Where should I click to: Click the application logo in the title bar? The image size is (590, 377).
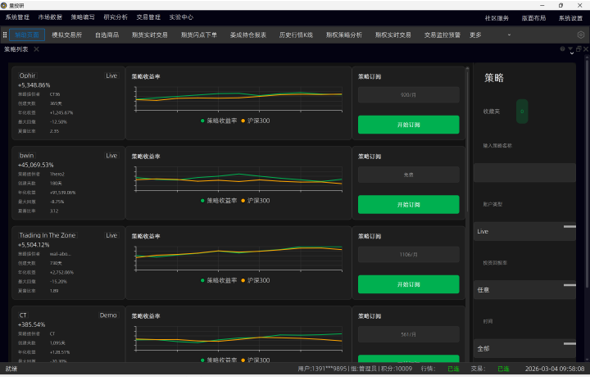tap(4, 5)
